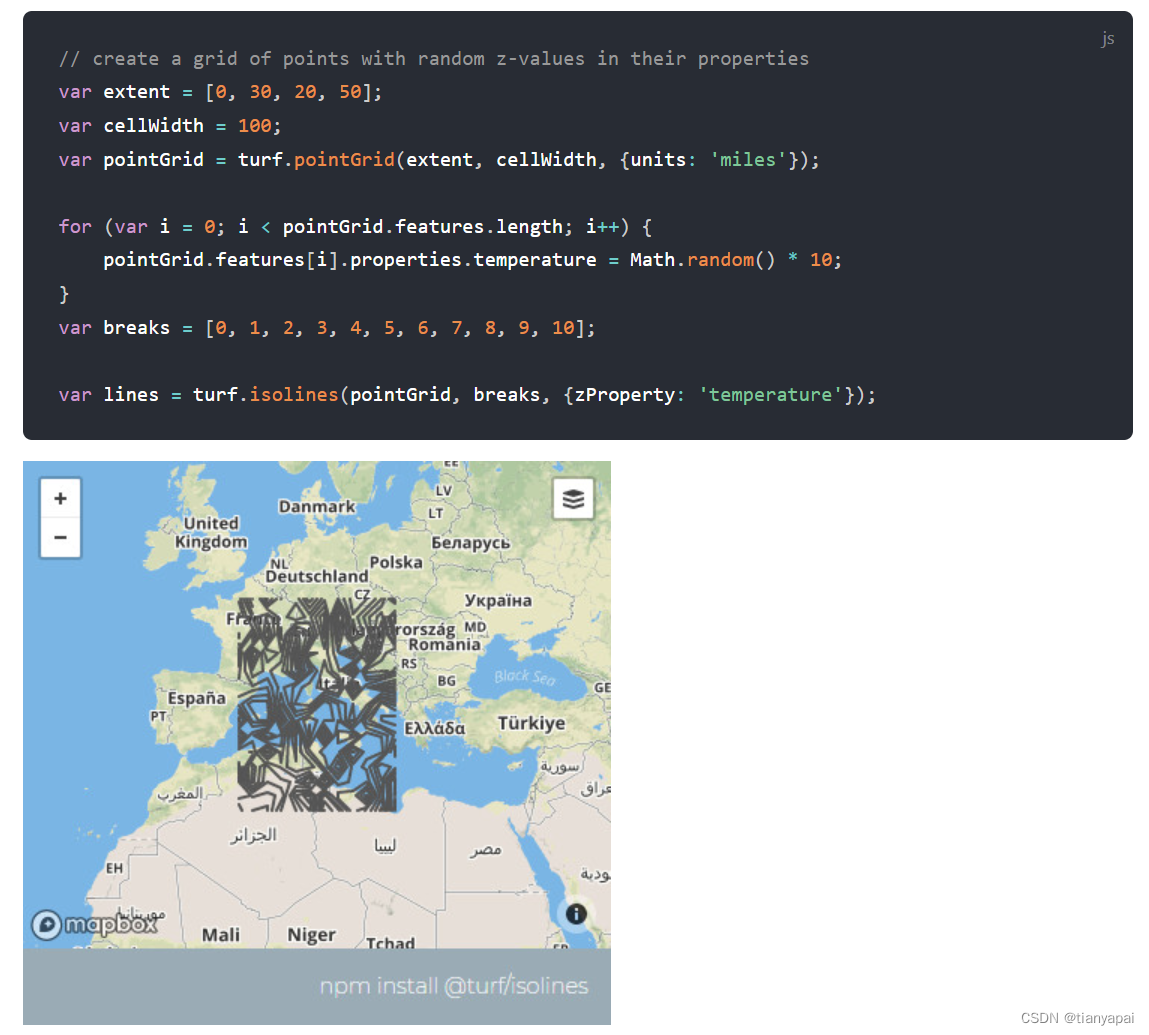Click the 'miles' units string in code

748,159
